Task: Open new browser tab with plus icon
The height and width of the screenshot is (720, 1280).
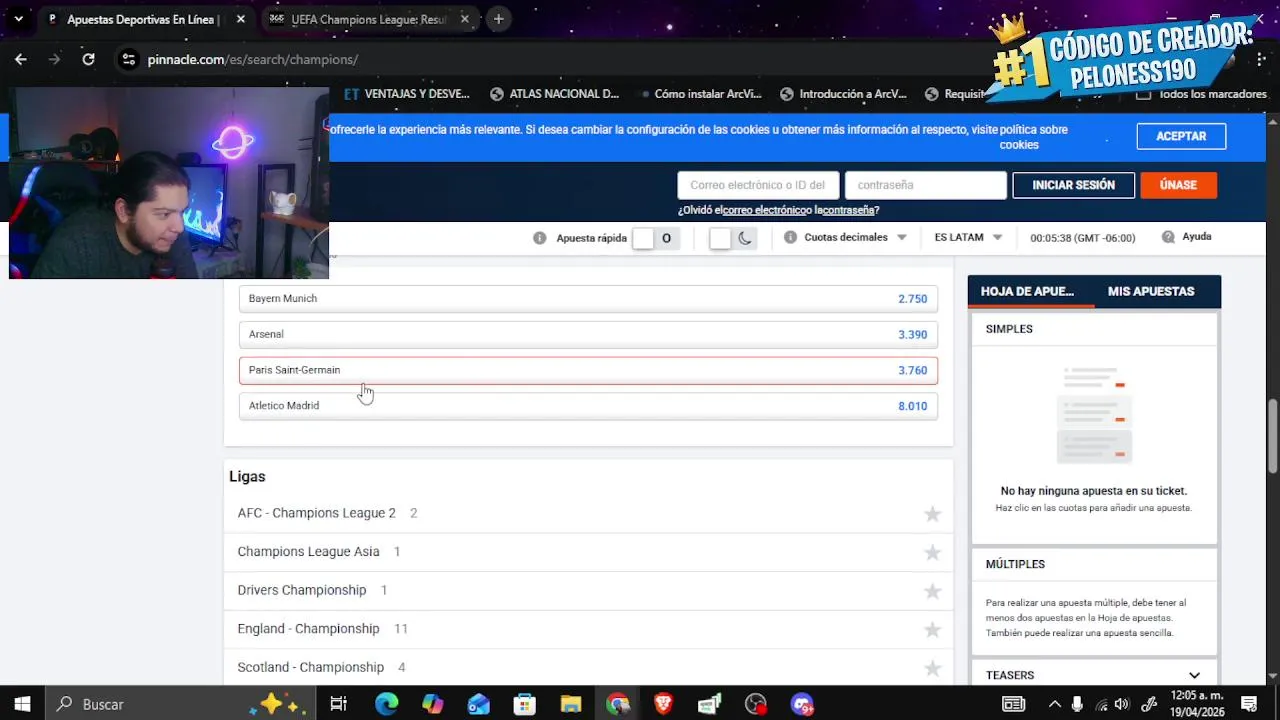Action: [x=498, y=19]
